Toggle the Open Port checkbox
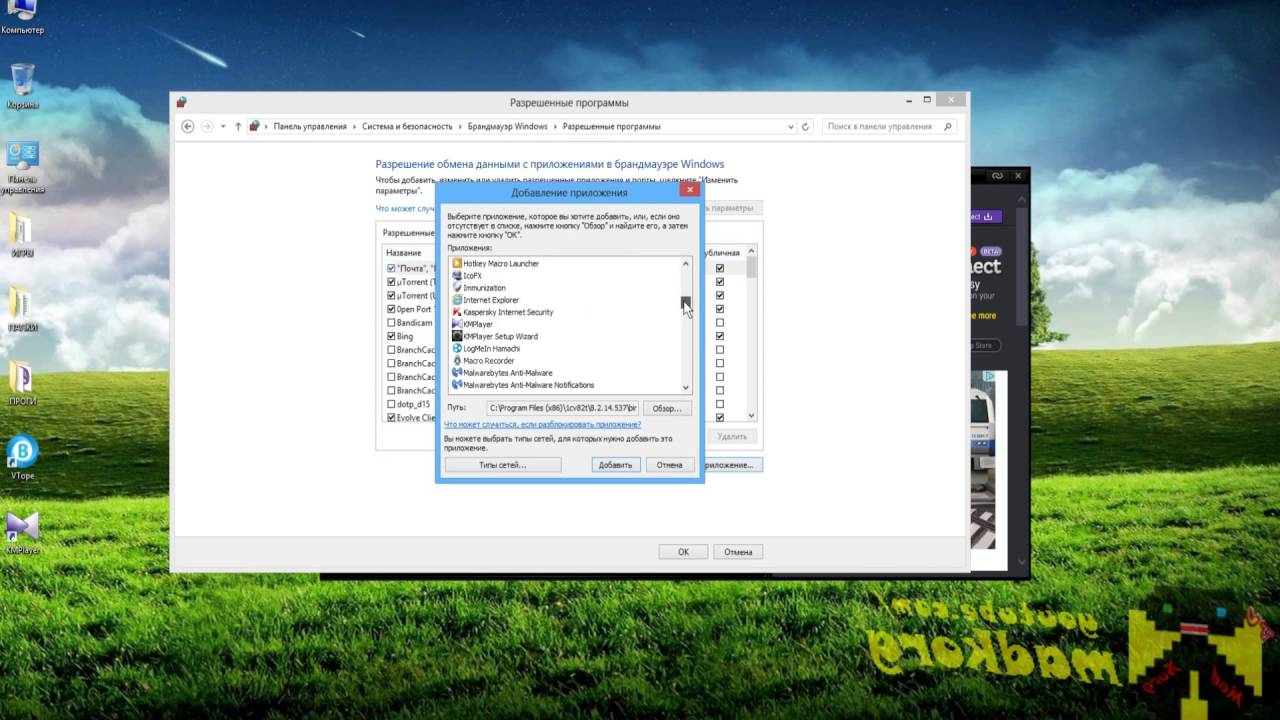The image size is (1280, 720). tap(391, 309)
